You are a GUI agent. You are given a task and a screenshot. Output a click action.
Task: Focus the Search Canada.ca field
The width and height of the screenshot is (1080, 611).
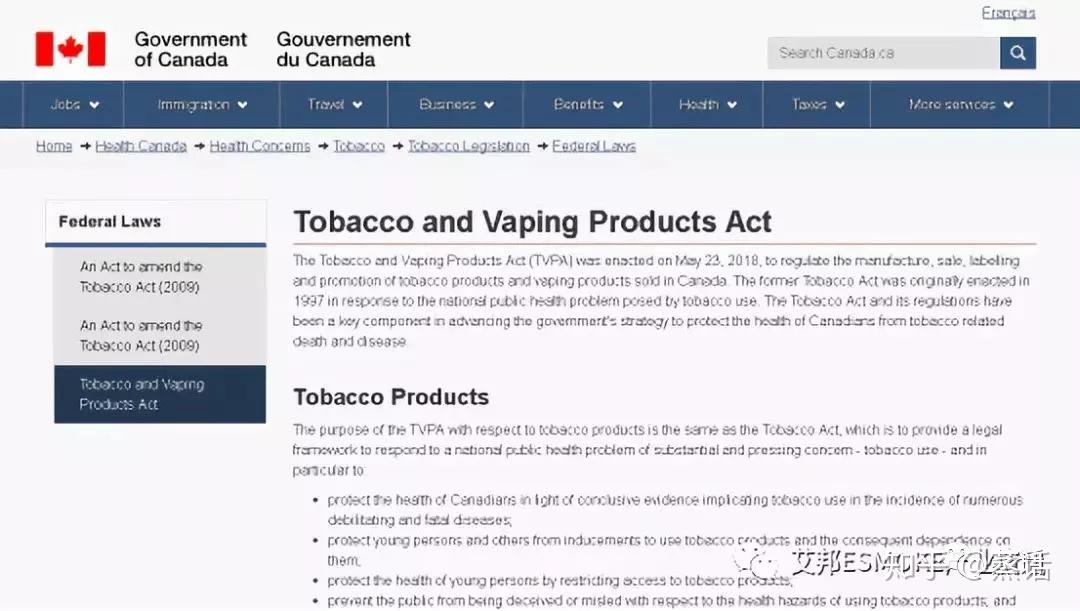click(884, 53)
